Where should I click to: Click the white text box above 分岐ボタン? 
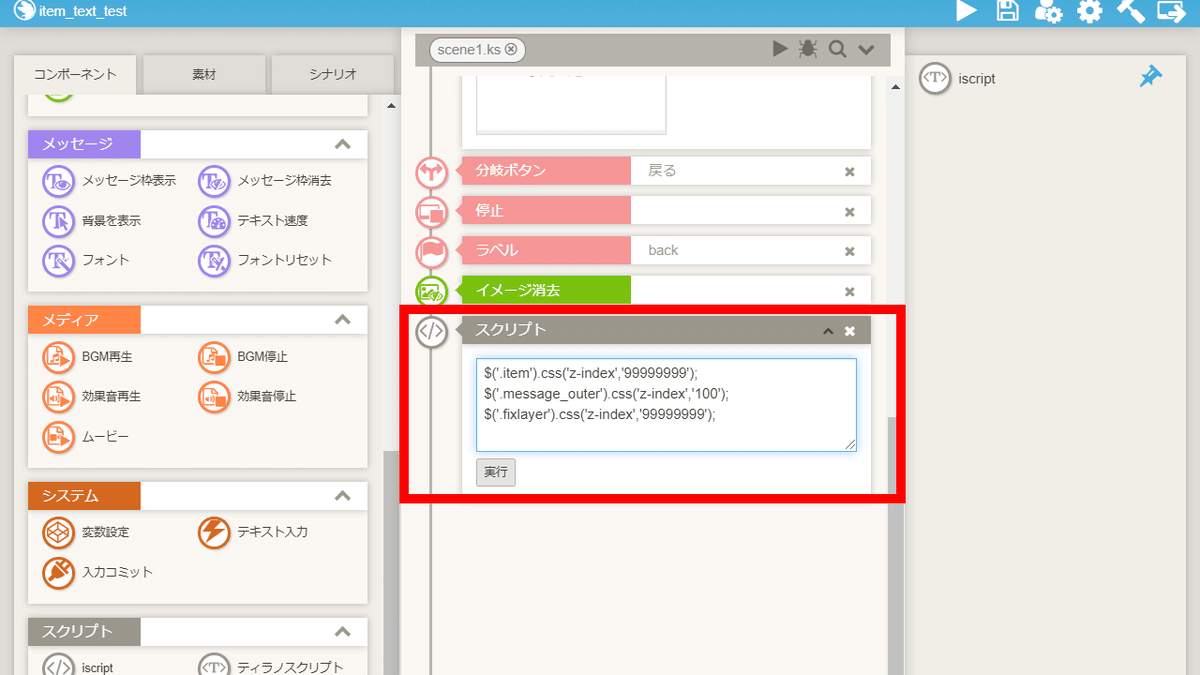coord(571,105)
